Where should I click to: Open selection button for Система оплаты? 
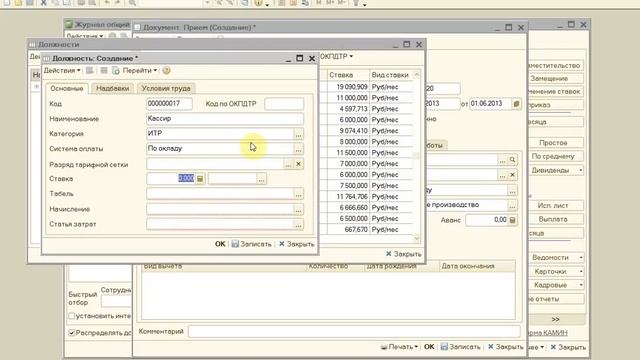298,149
